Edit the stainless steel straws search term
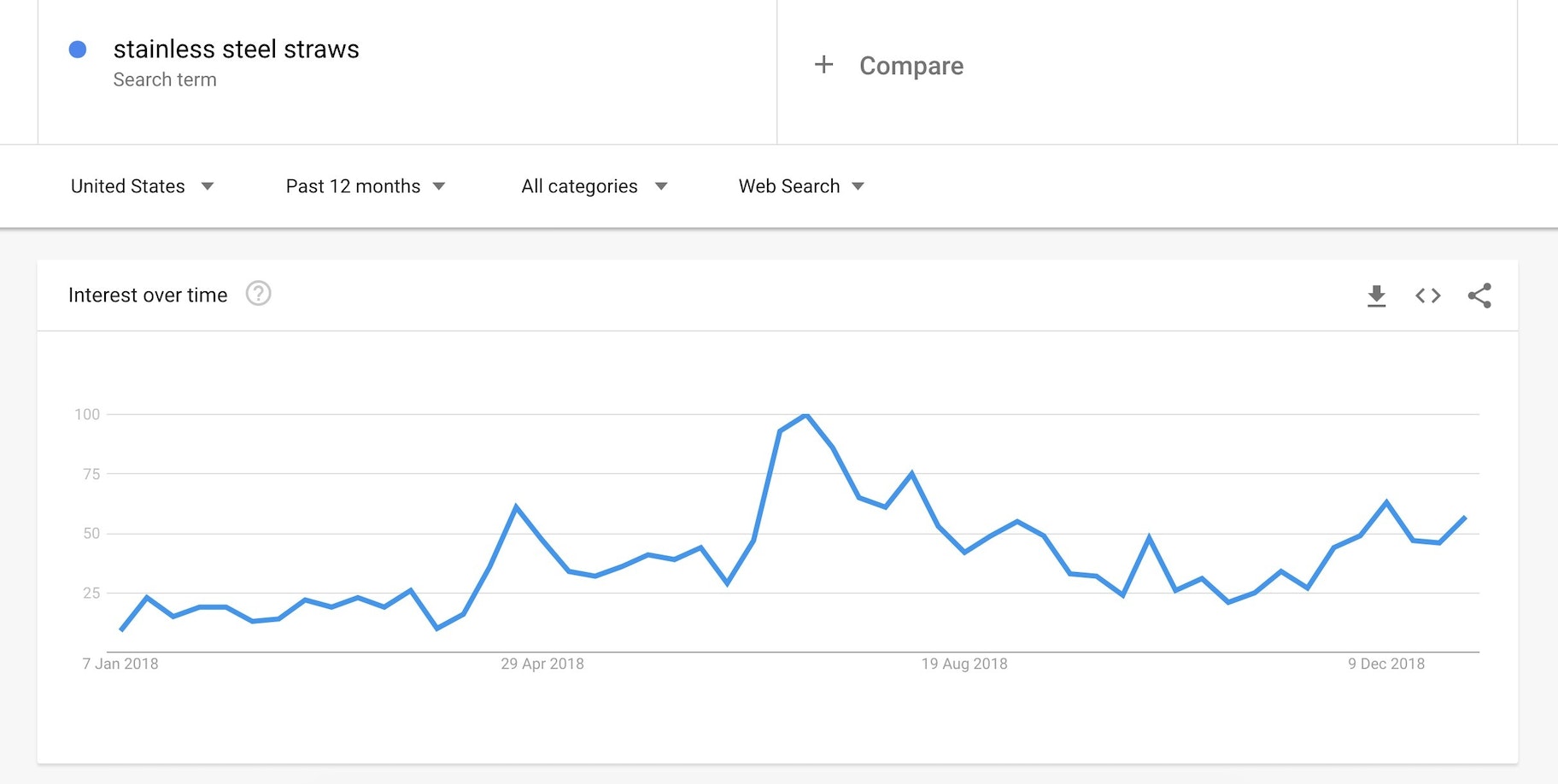 tap(236, 50)
